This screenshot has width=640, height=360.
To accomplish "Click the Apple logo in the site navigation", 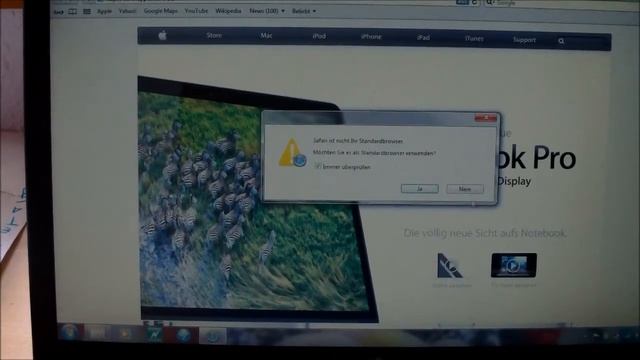I will pyautogui.click(x=162, y=36).
